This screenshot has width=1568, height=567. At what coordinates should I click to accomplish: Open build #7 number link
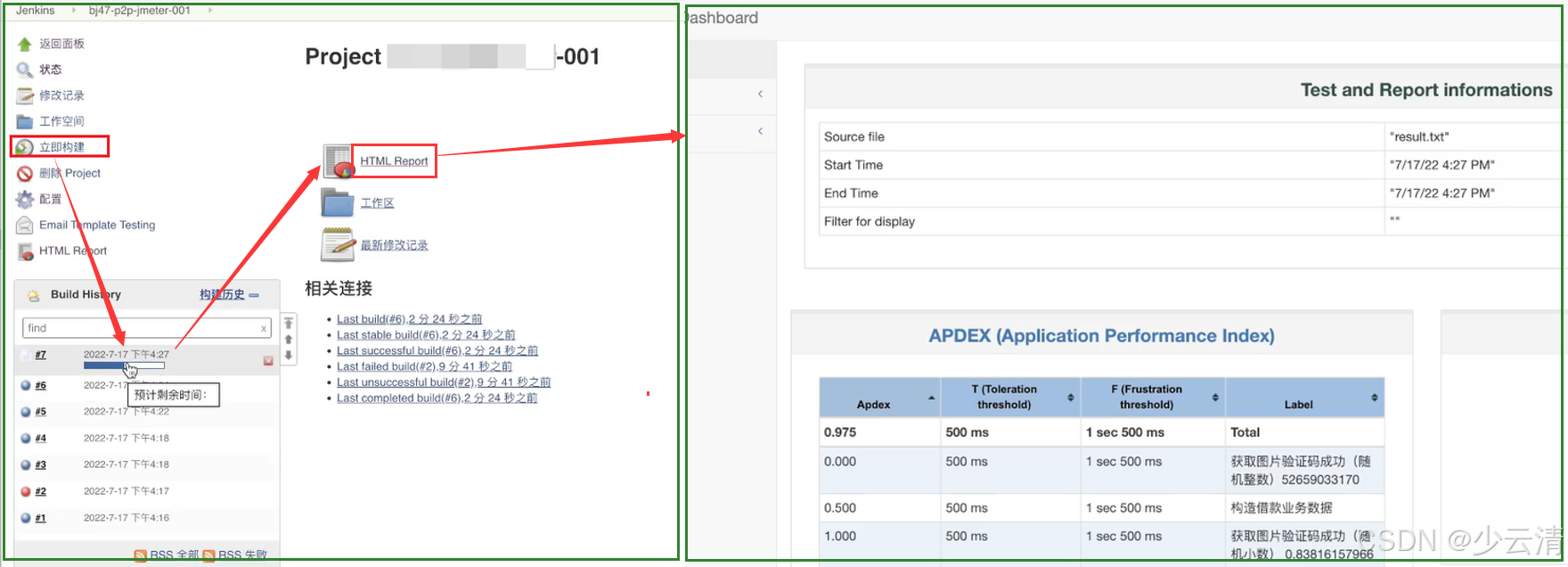pos(40,355)
